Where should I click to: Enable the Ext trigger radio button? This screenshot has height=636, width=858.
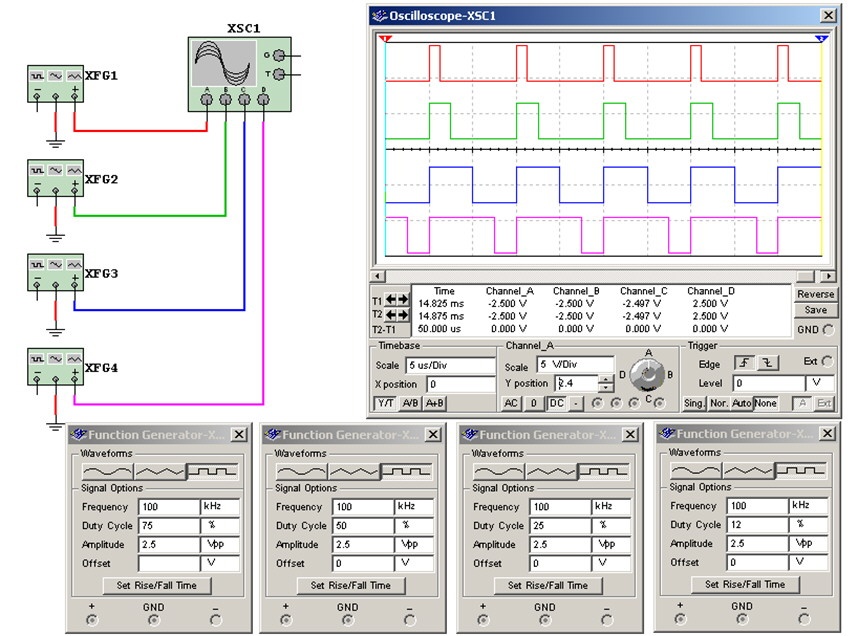coord(829,361)
